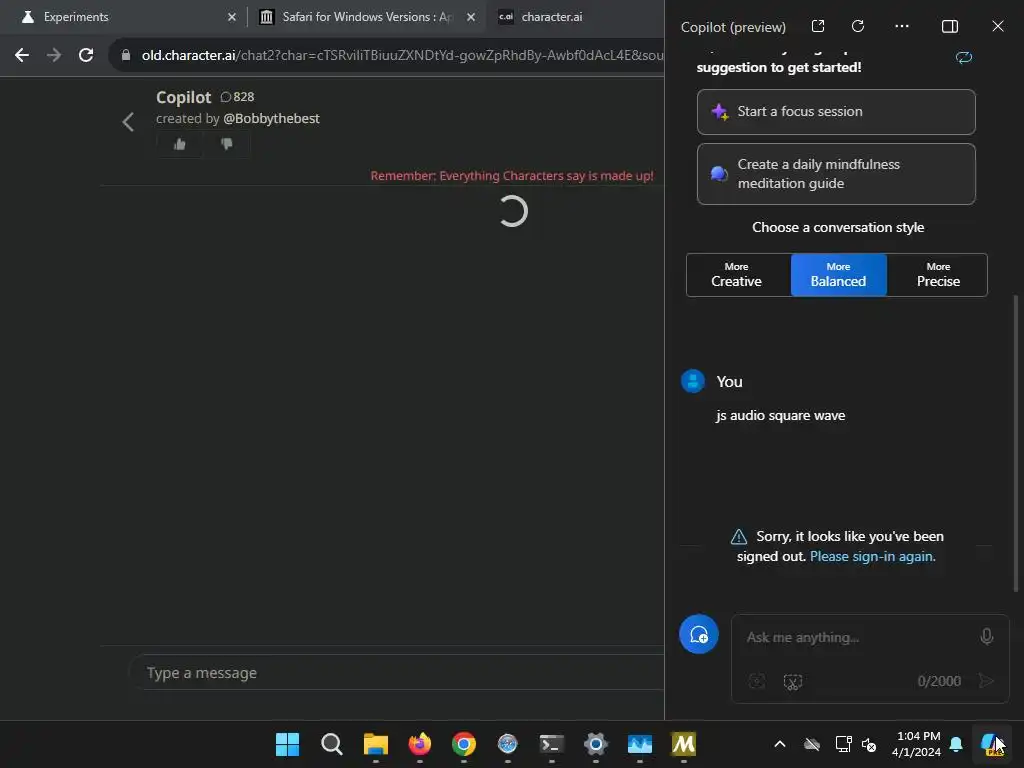Viewport: 1024px width, 768px height.
Task: Select More Creative conversation style
Action: (738, 275)
